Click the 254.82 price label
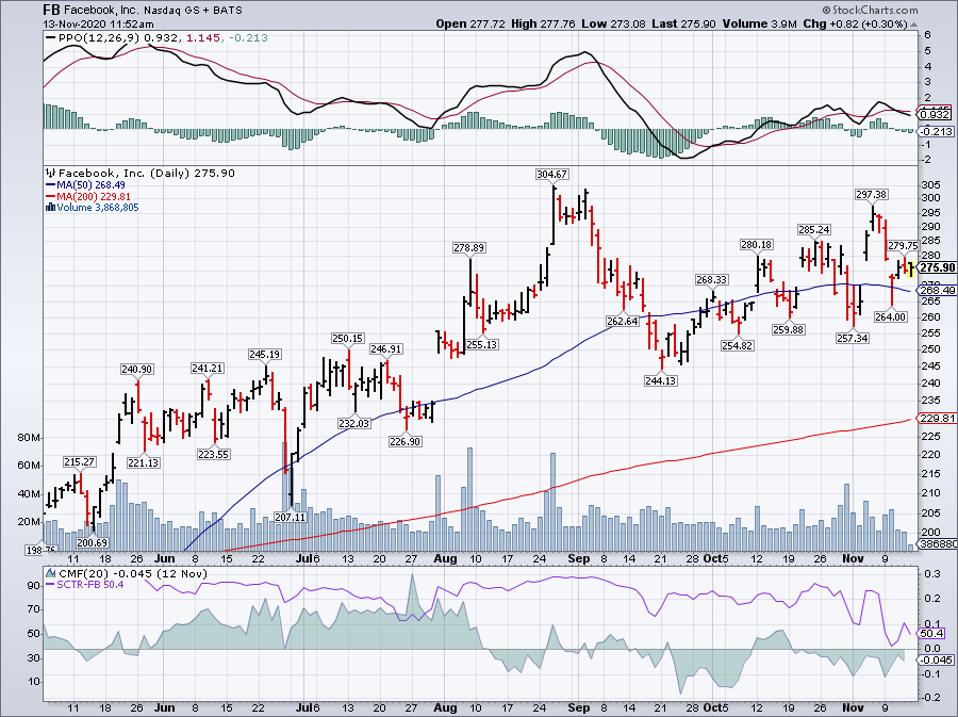 (737, 346)
